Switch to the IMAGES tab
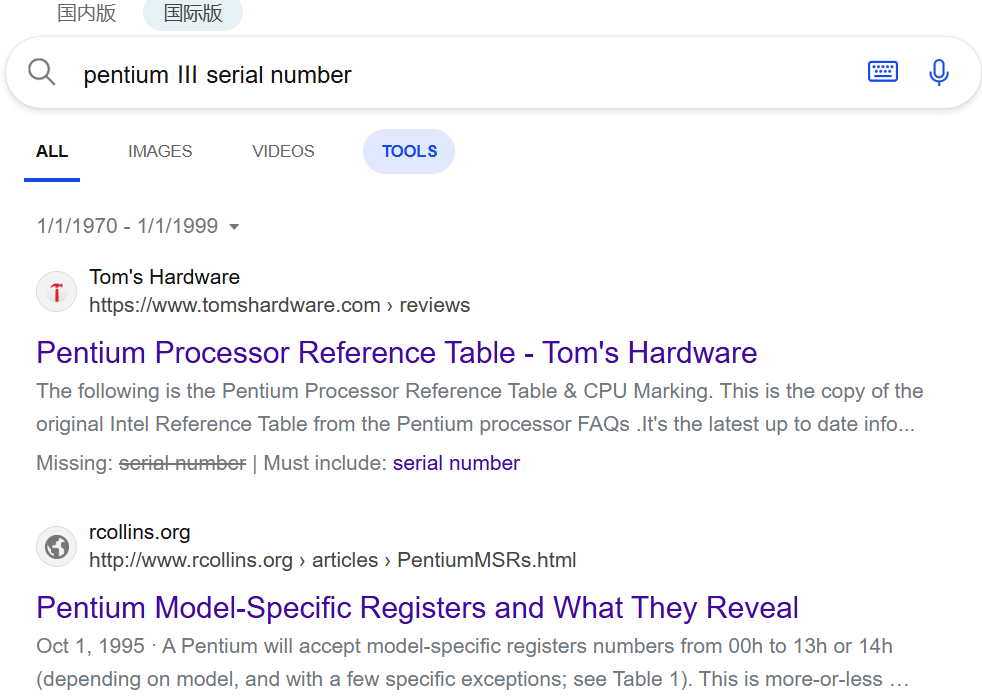 coord(160,152)
